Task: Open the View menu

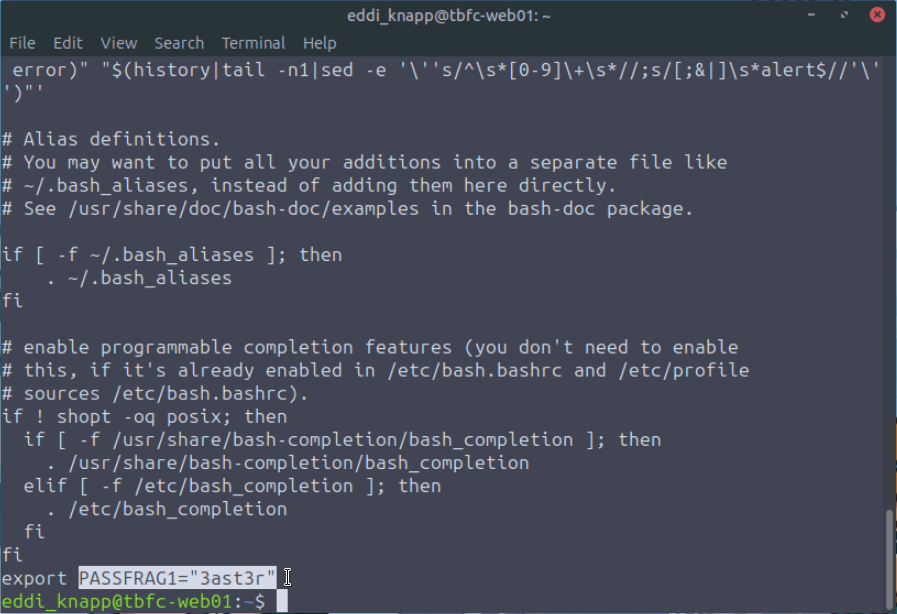Action: coord(118,43)
